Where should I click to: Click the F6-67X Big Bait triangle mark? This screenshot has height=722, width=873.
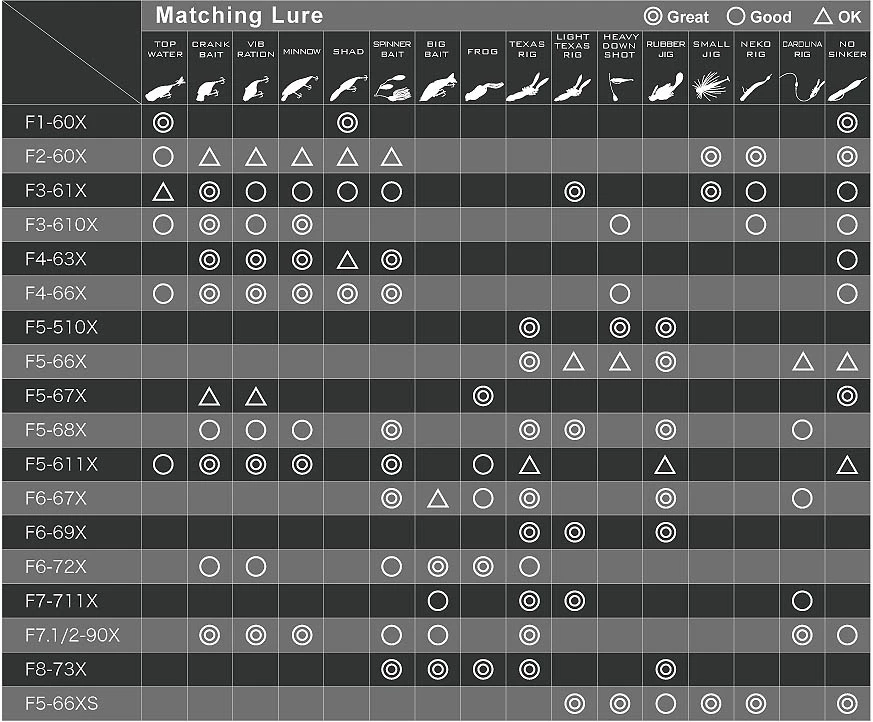pyautogui.click(x=437, y=499)
